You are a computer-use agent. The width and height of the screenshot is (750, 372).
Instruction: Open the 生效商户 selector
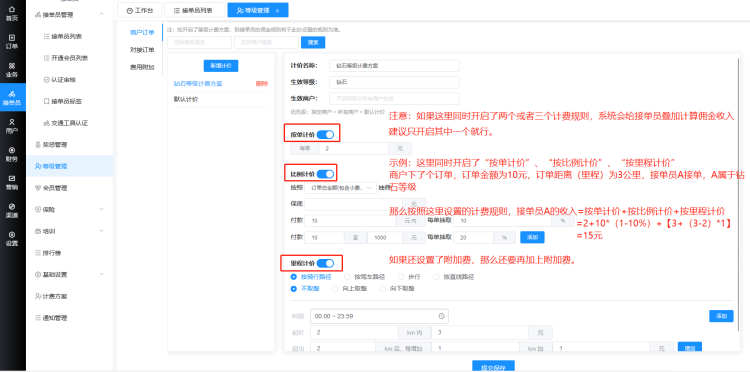click(394, 98)
